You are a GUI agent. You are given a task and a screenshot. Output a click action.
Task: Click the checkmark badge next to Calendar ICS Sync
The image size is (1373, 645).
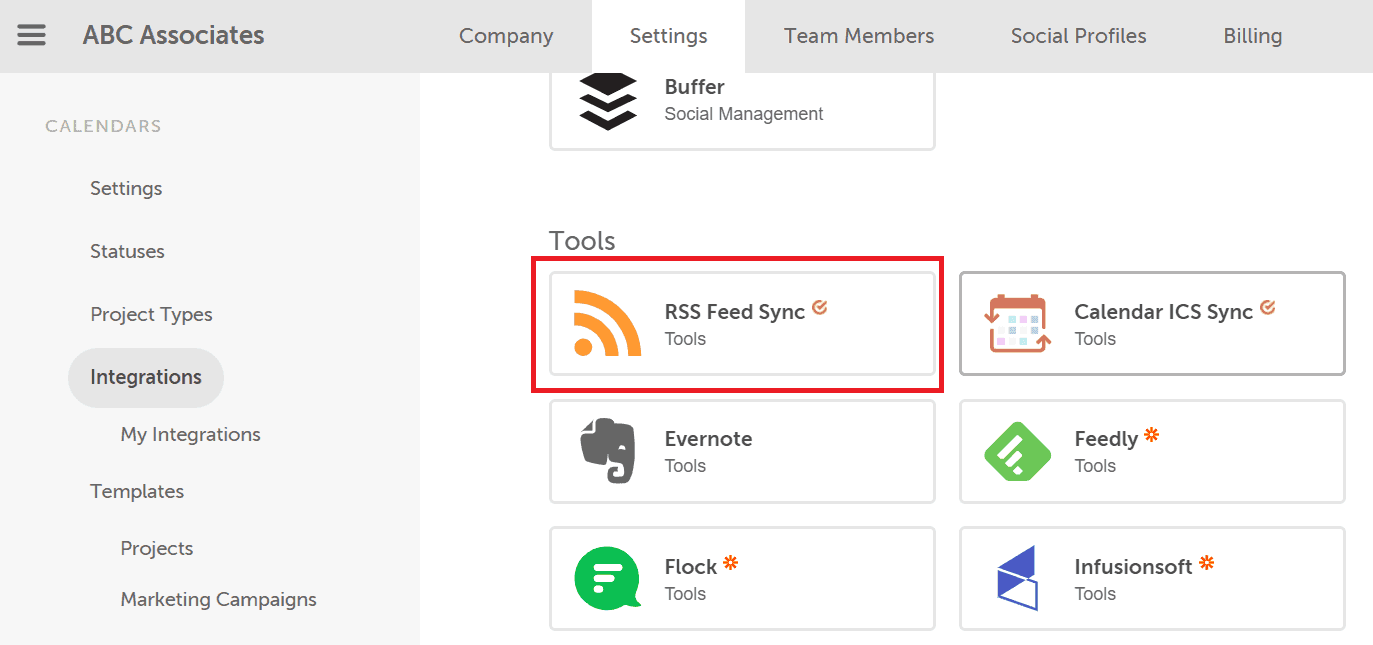(x=1268, y=307)
